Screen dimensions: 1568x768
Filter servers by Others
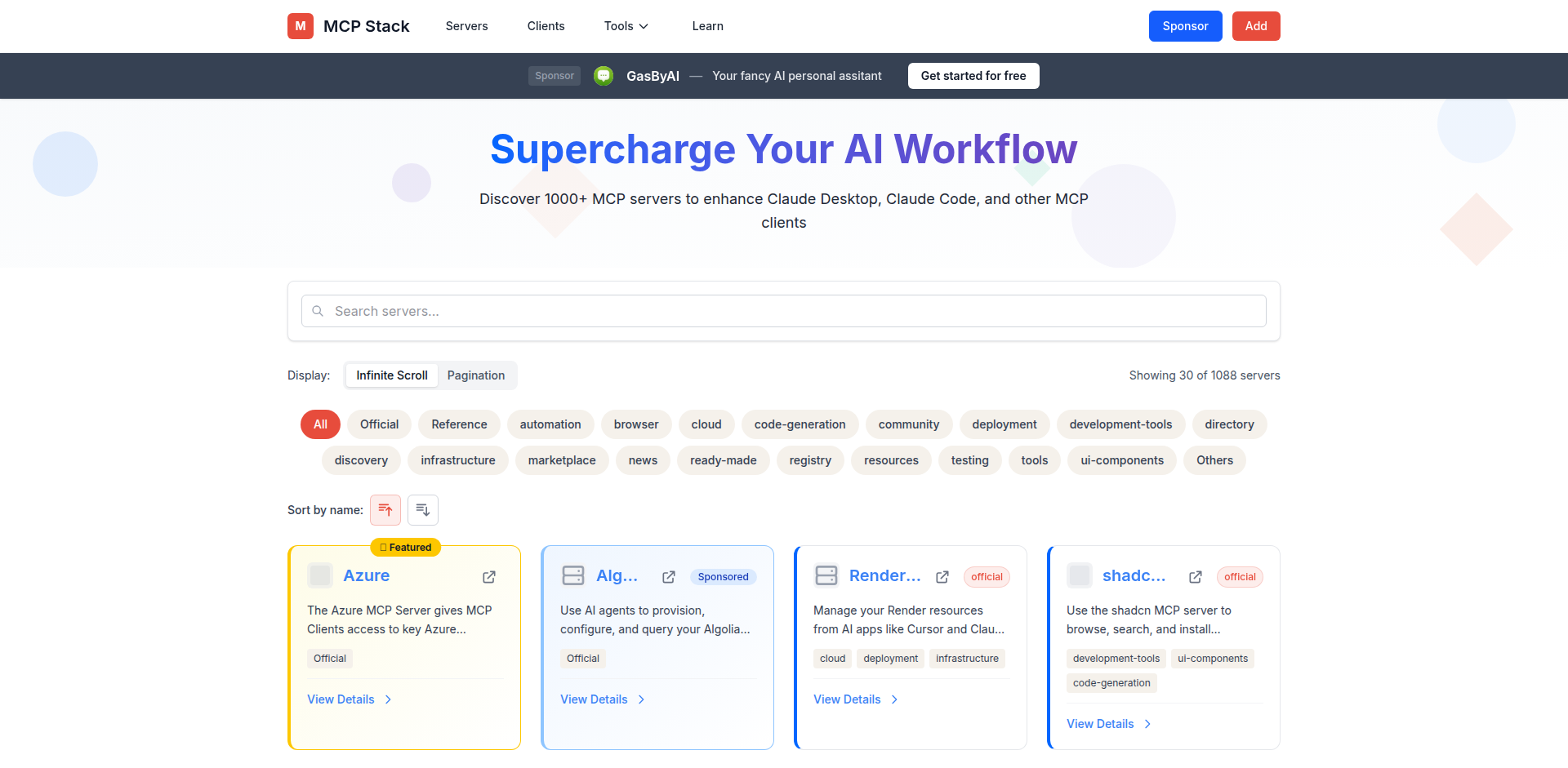tap(1214, 460)
